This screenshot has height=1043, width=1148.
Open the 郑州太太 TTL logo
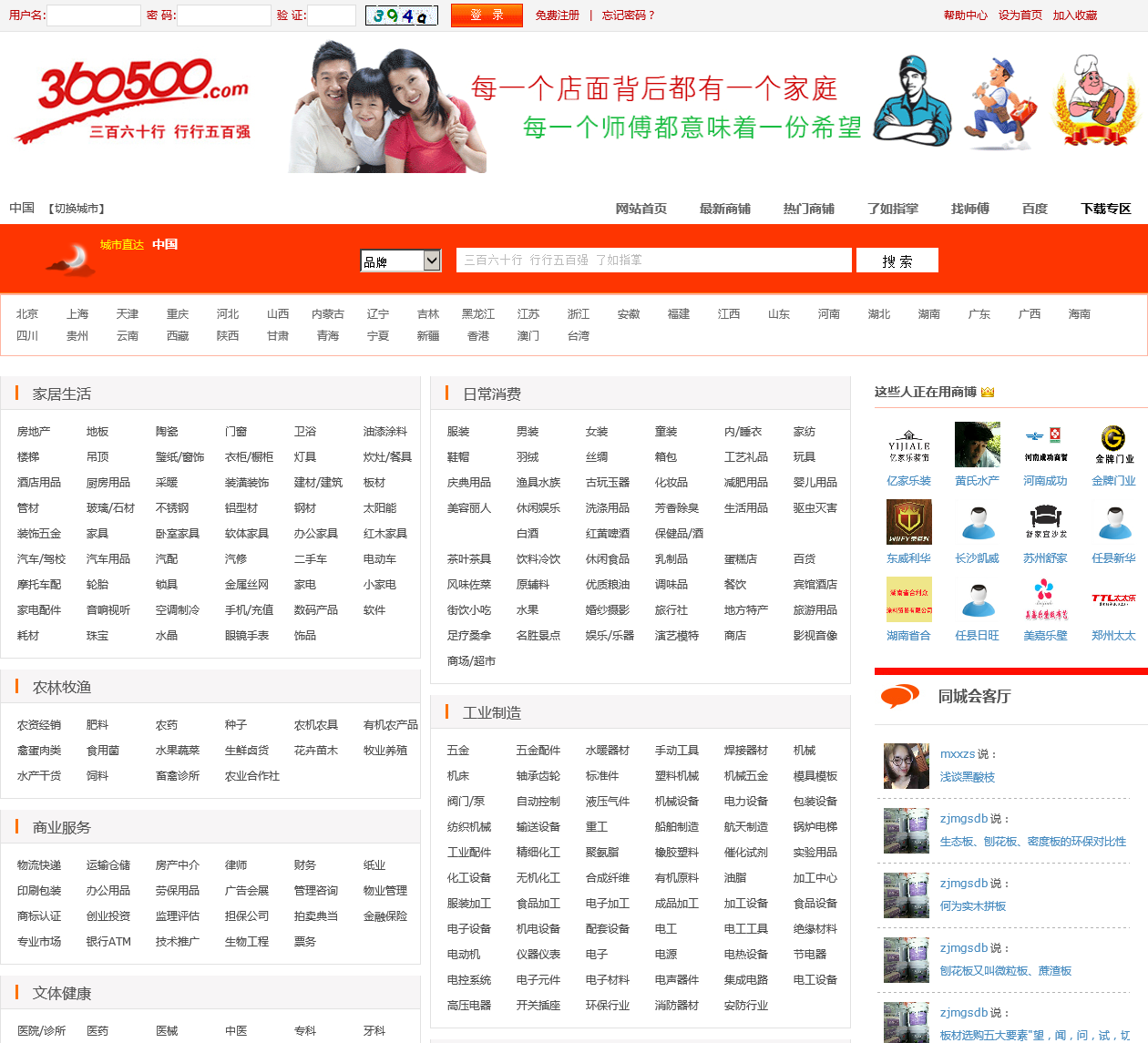(1113, 599)
